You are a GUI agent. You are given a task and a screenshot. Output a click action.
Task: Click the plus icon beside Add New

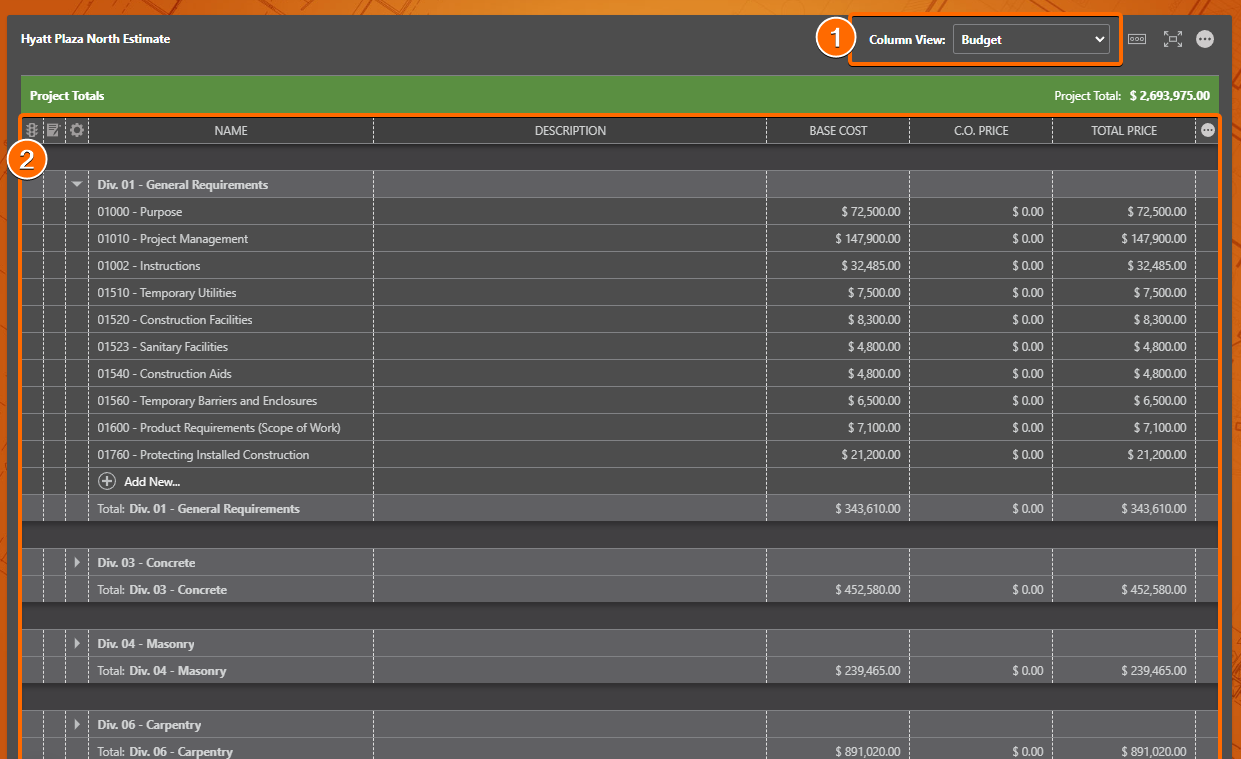click(x=106, y=481)
